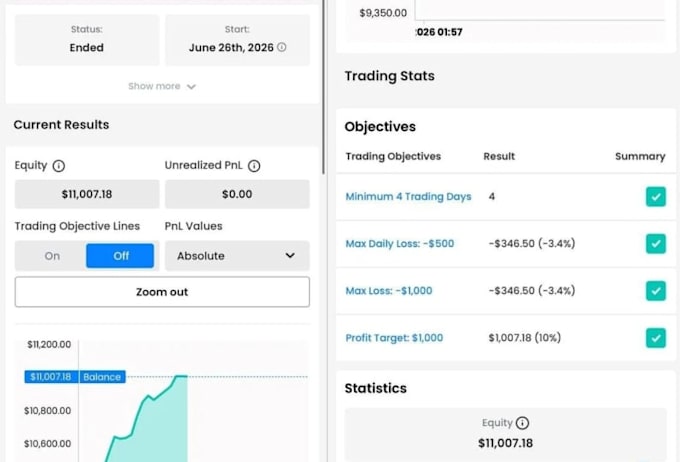
Task: Click the blue $11,007.18 Balance chart label
Action: [75, 377]
